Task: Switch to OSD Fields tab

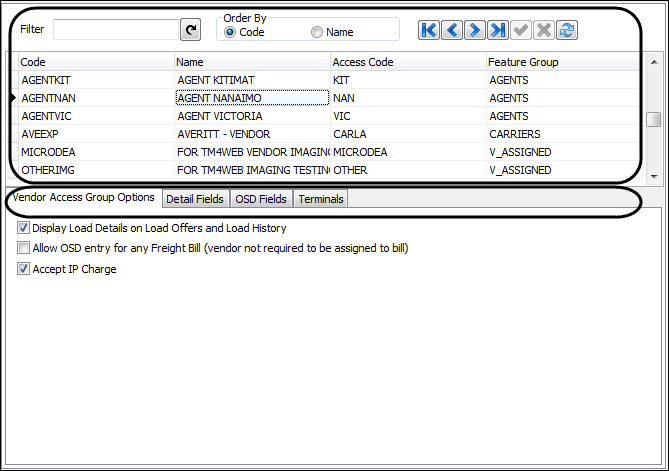Action: 261,199
